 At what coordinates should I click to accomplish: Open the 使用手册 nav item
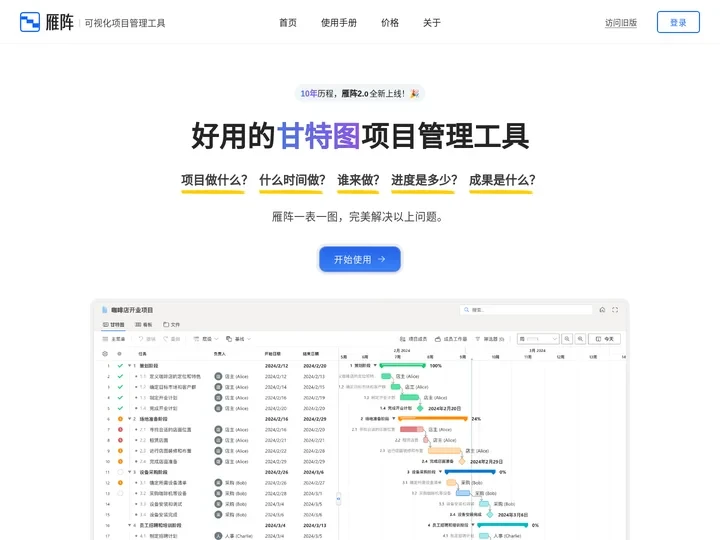click(x=339, y=22)
